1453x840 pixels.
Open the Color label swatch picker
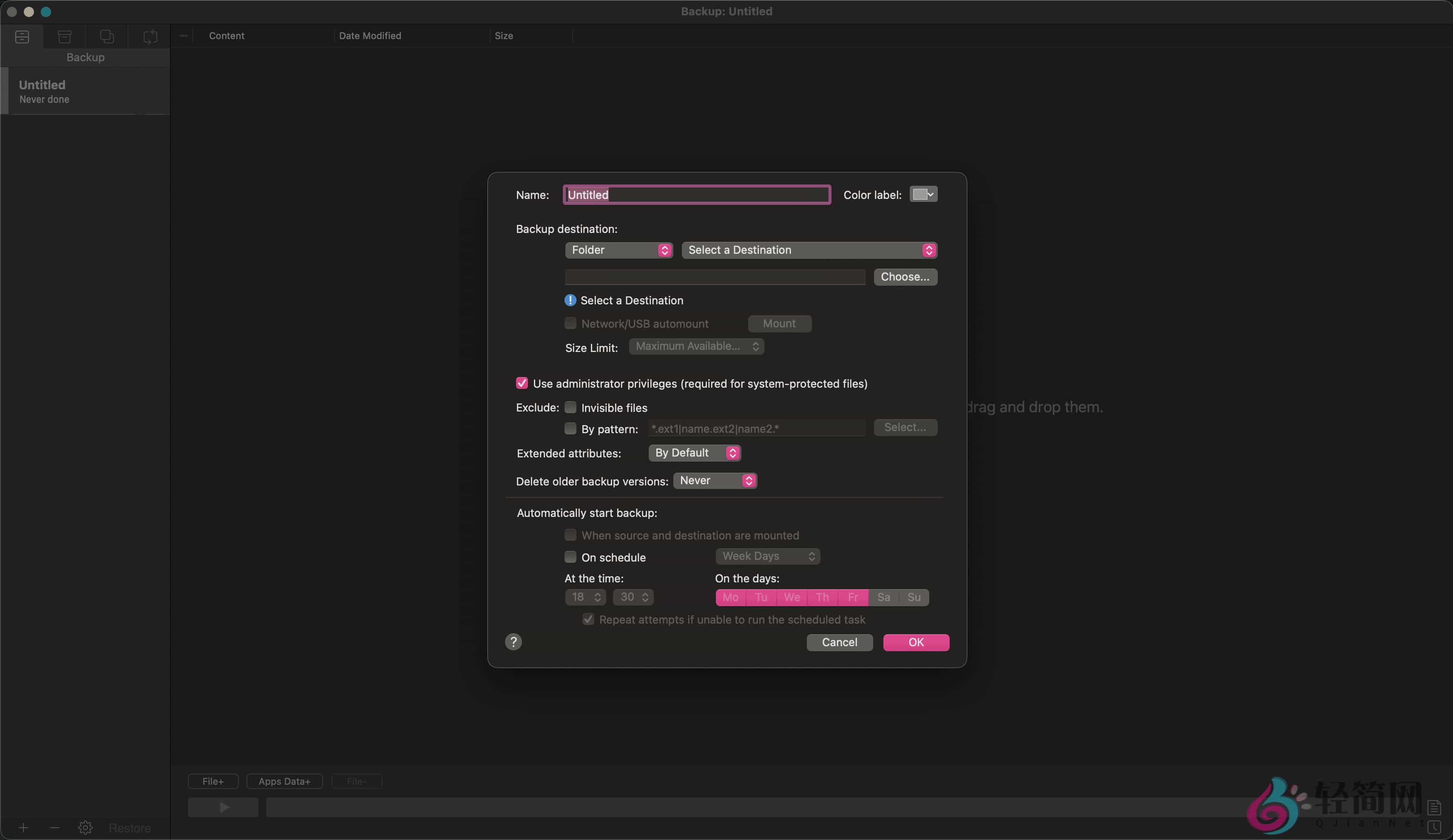pyautogui.click(x=923, y=194)
